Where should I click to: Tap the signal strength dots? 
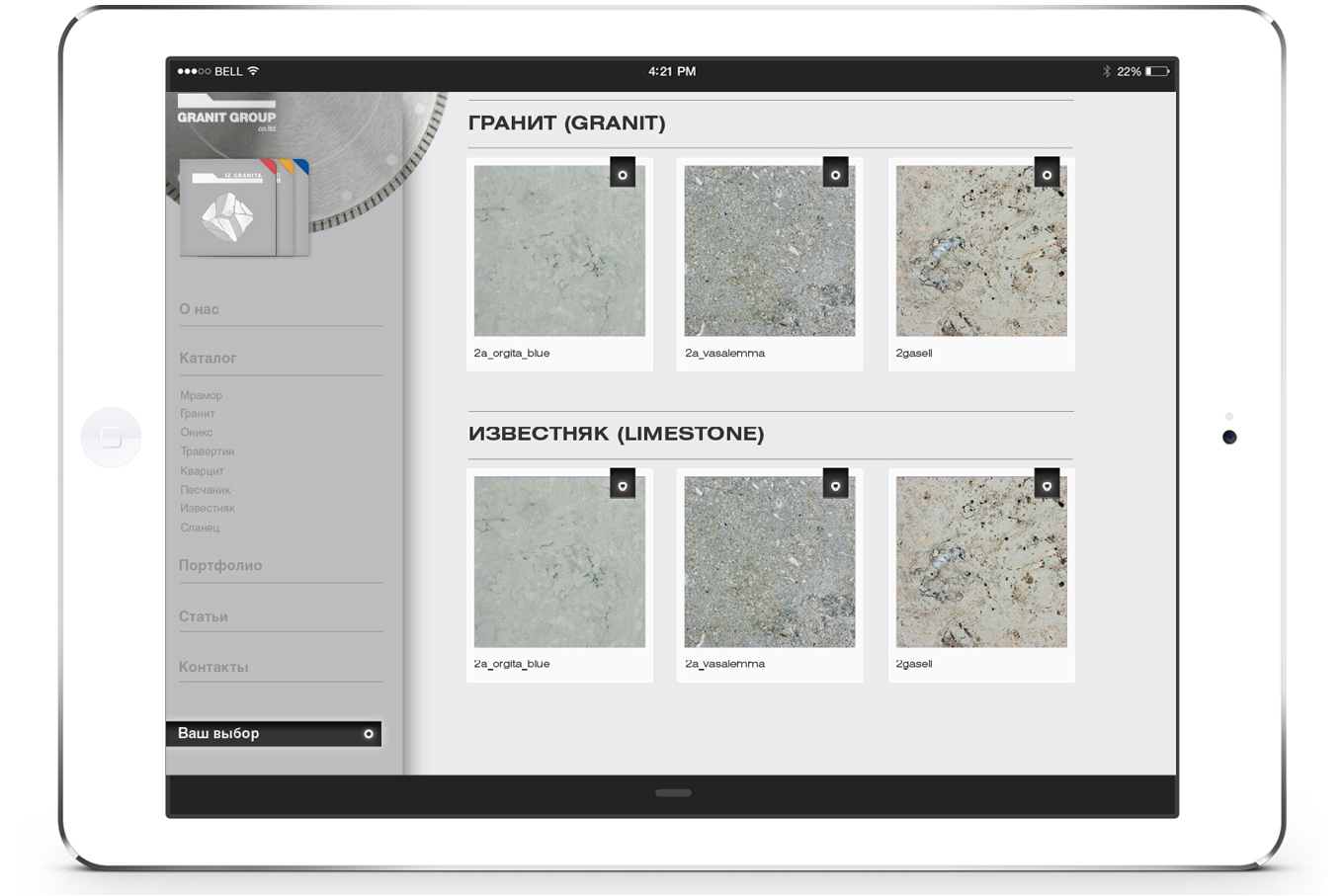point(194,71)
